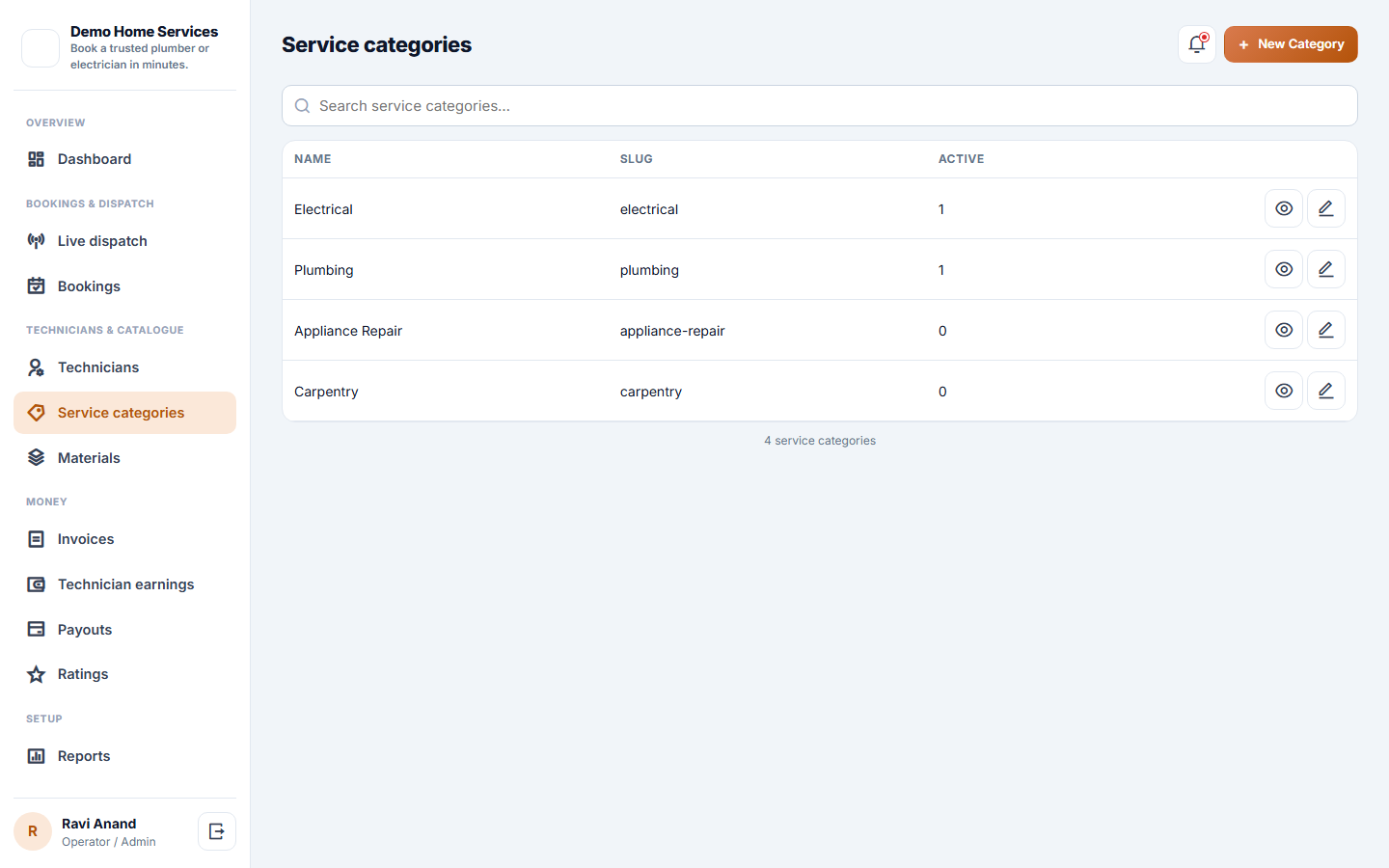The height and width of the screenshot is (868, 1389).
Task: View the Appliance Repair category details
Action: tap(1284, 330)
